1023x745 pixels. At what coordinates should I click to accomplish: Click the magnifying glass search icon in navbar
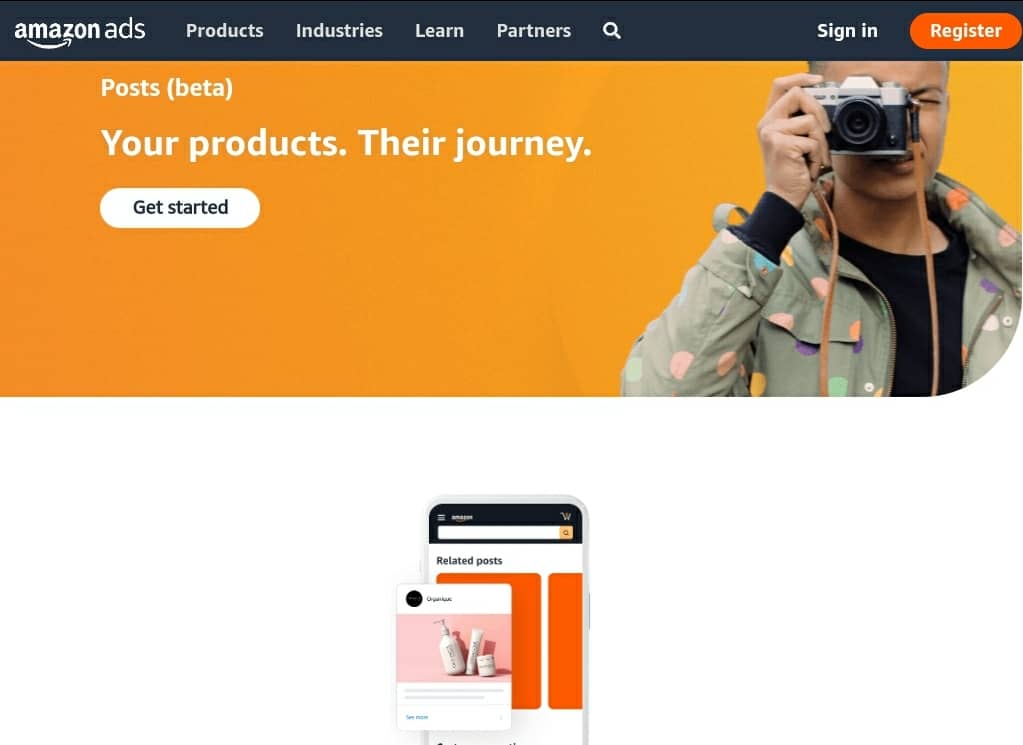pyautogui.click(x=611, y=31)
